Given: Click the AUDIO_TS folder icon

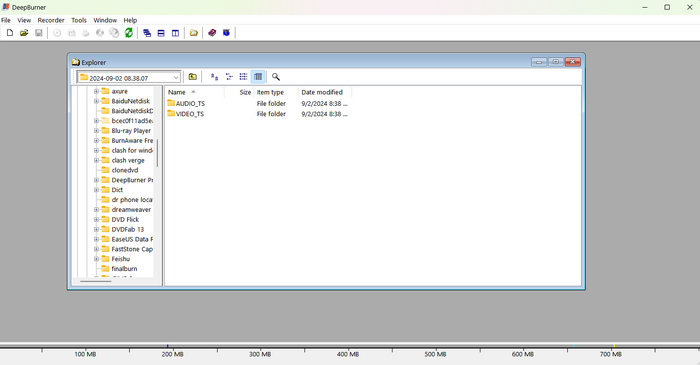Looking at the screenshot, I should (171, 103).
